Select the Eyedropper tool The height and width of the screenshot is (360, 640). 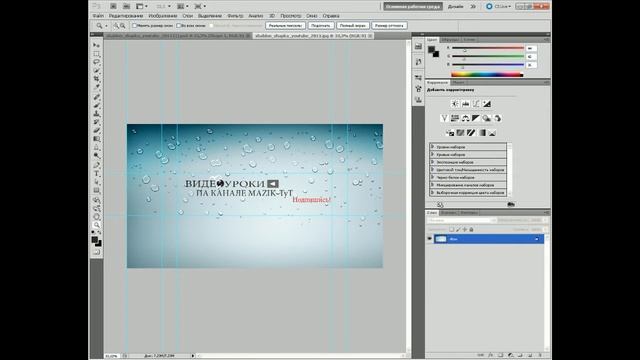coord(96,87)
